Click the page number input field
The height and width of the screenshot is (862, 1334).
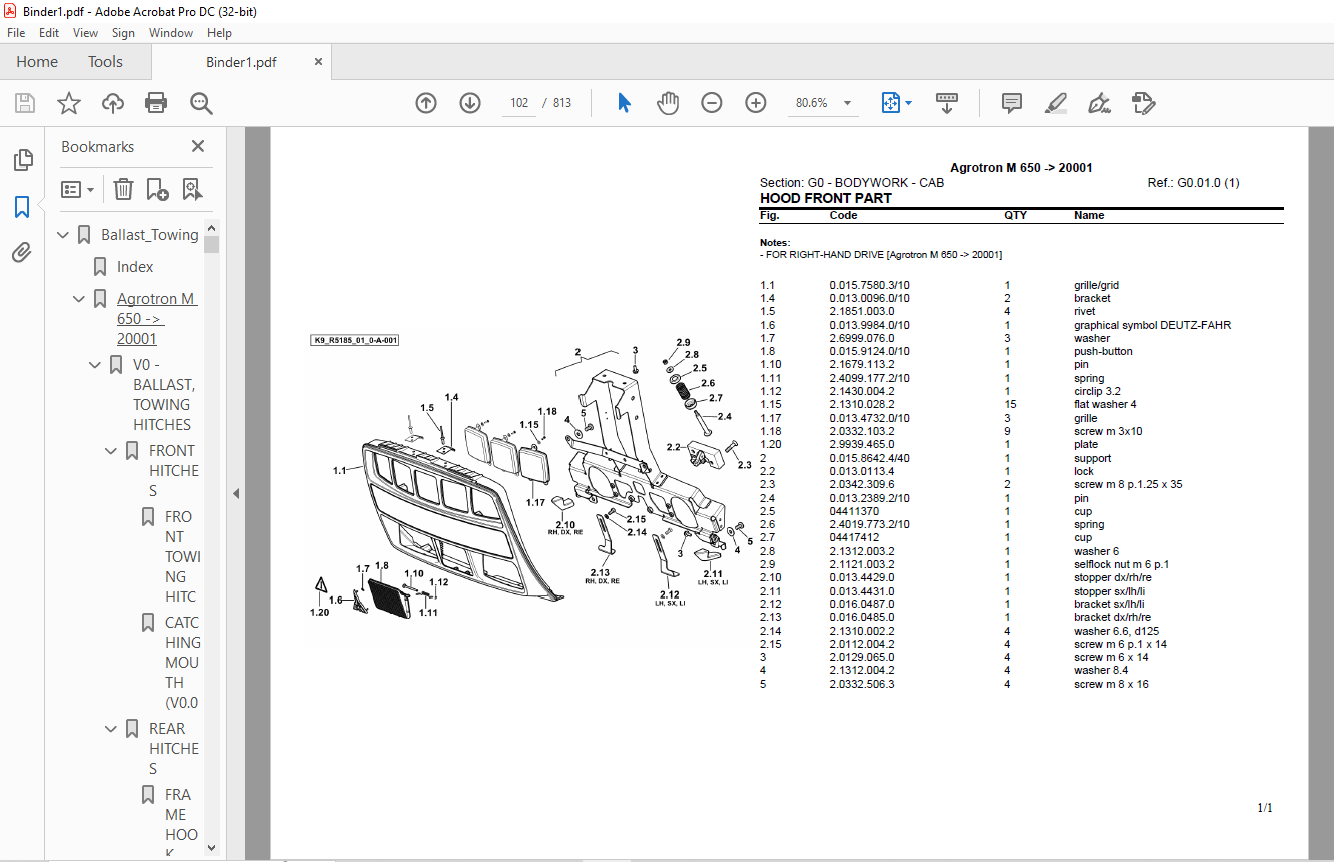[x=518, y=103]
